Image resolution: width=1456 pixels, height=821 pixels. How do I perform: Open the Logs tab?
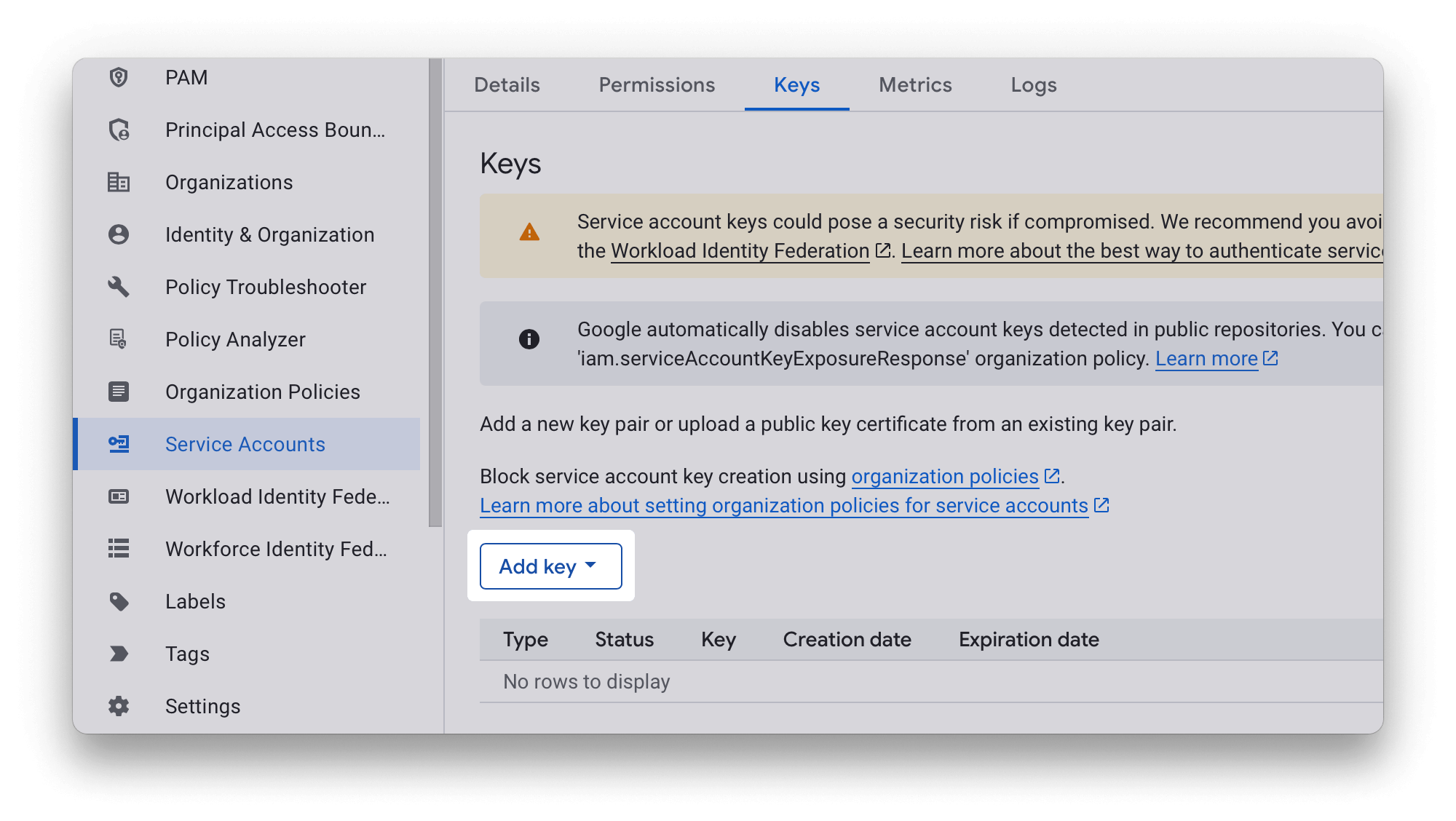(x=1033, y=85)
